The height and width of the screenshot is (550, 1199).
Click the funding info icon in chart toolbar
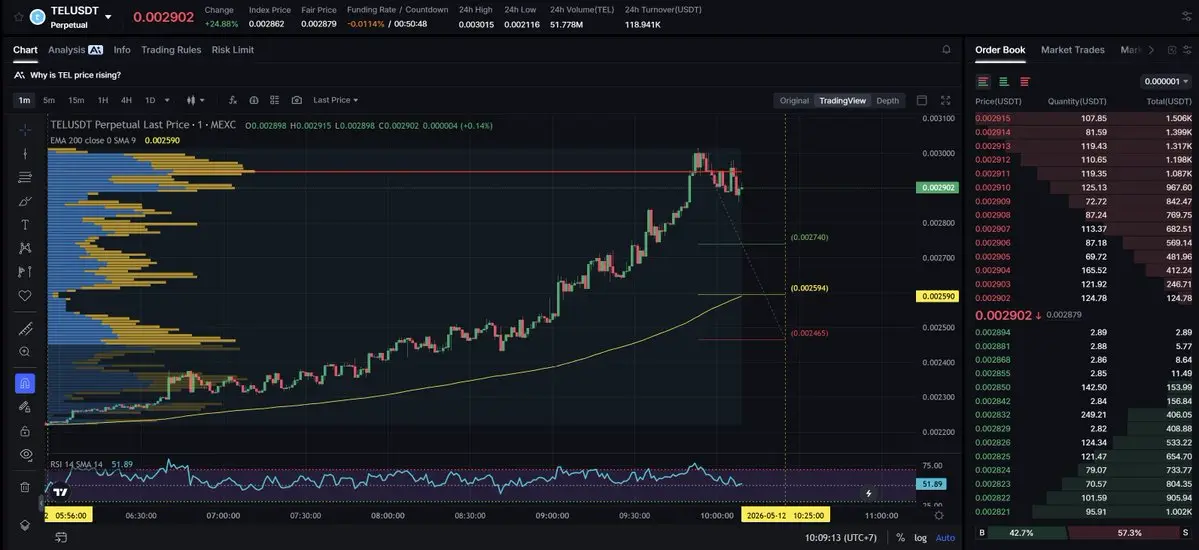[x=254, y=100]
